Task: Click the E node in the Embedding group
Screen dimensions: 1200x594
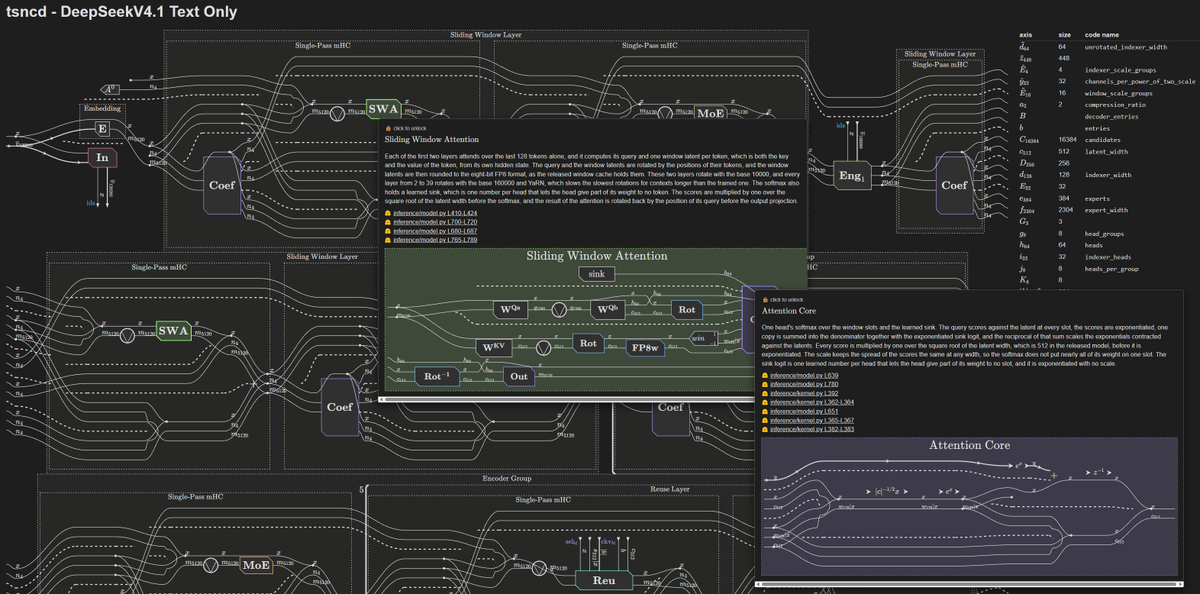Action: (102, 128)
